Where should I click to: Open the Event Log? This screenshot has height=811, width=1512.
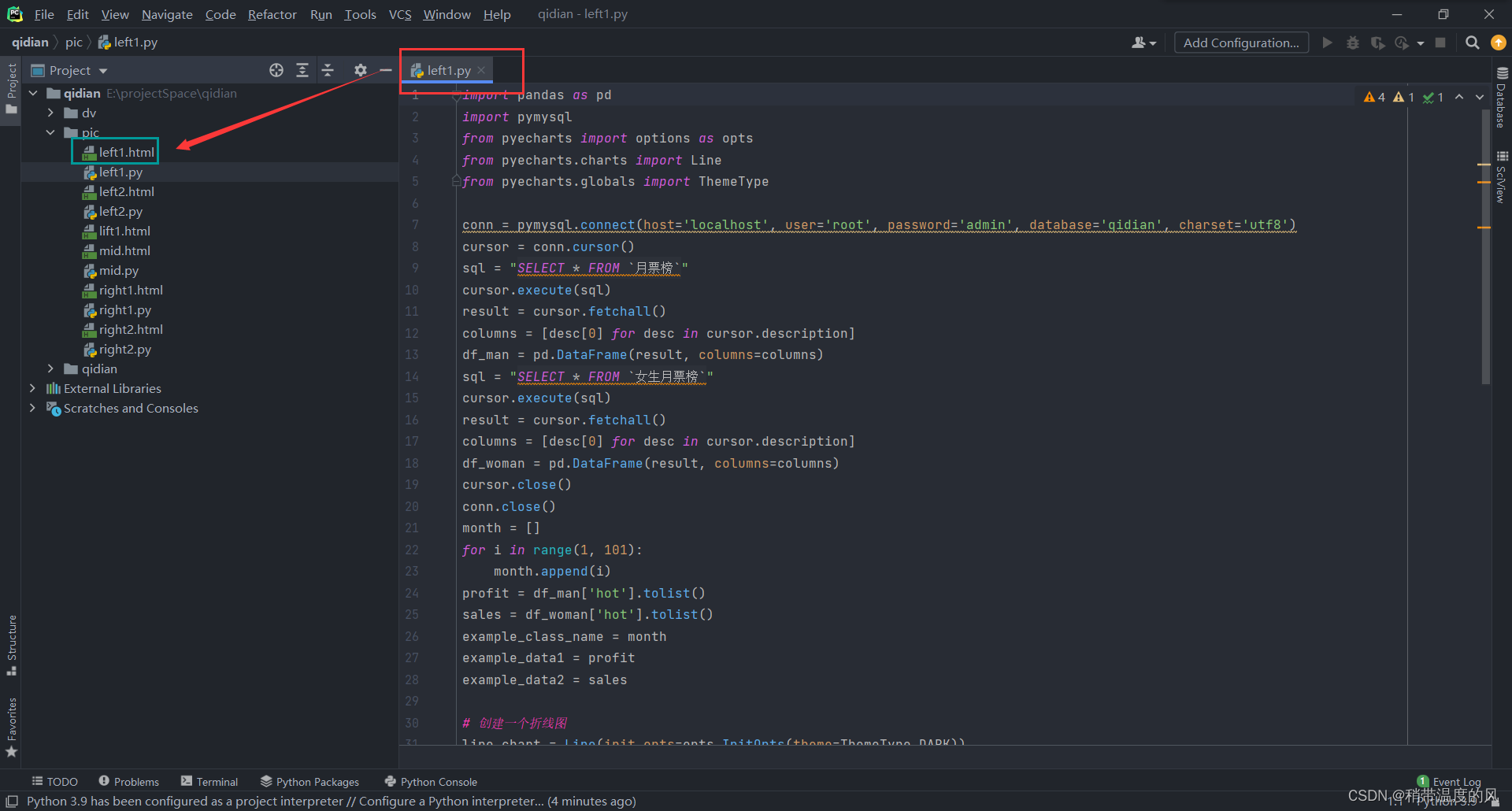[x=1449, y=781]
